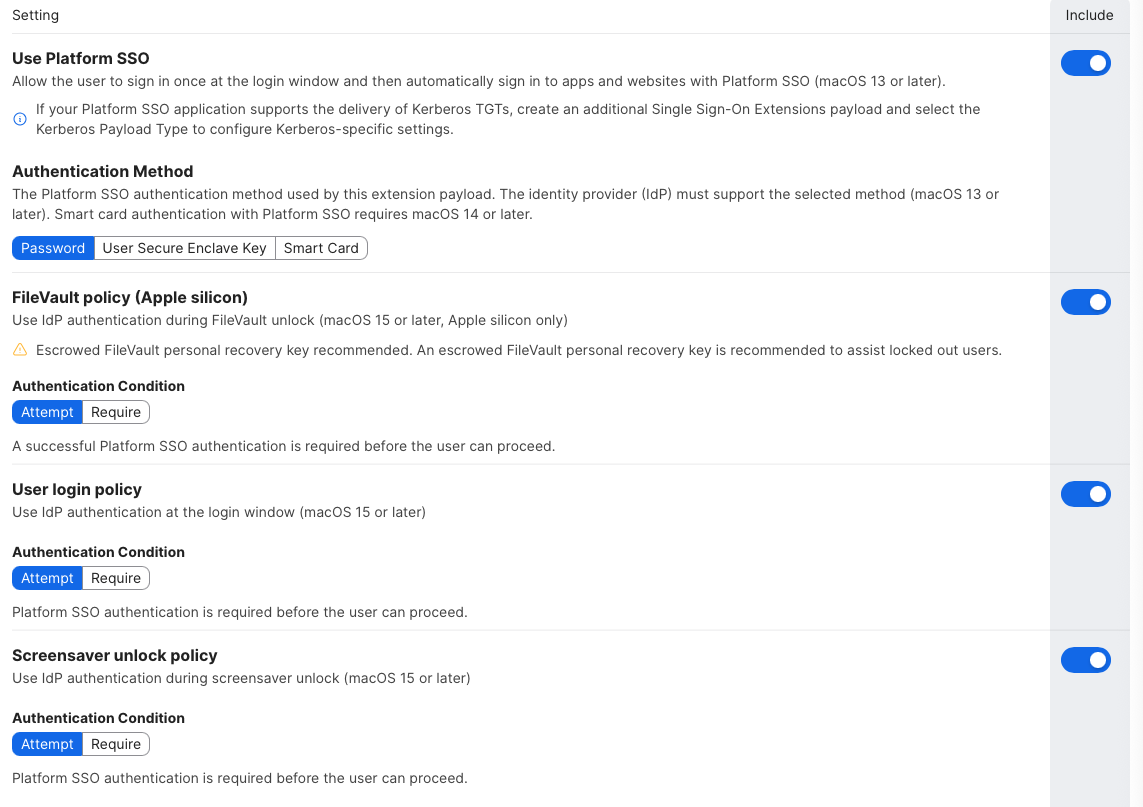Screen dimensions: 1143x807
Task: Click the Include column header
Action: tap(1089, 15)
